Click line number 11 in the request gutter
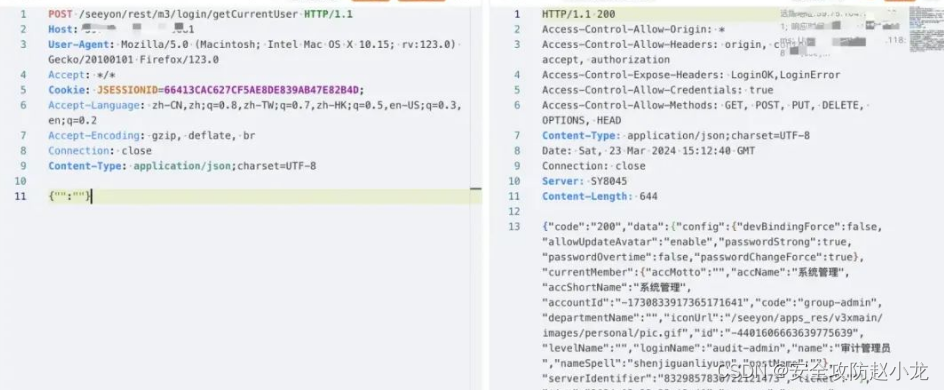944x390 pixels. 20,196
